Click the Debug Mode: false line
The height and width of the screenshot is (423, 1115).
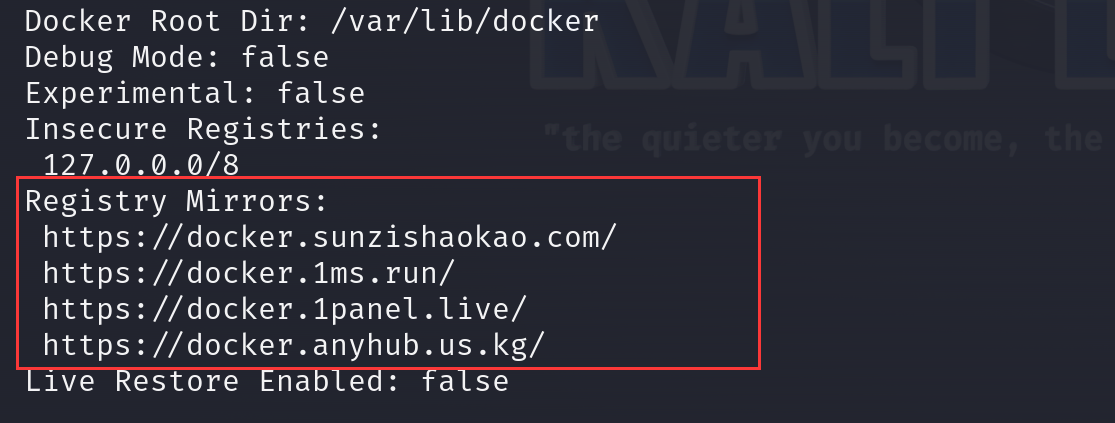pos(177,57)
